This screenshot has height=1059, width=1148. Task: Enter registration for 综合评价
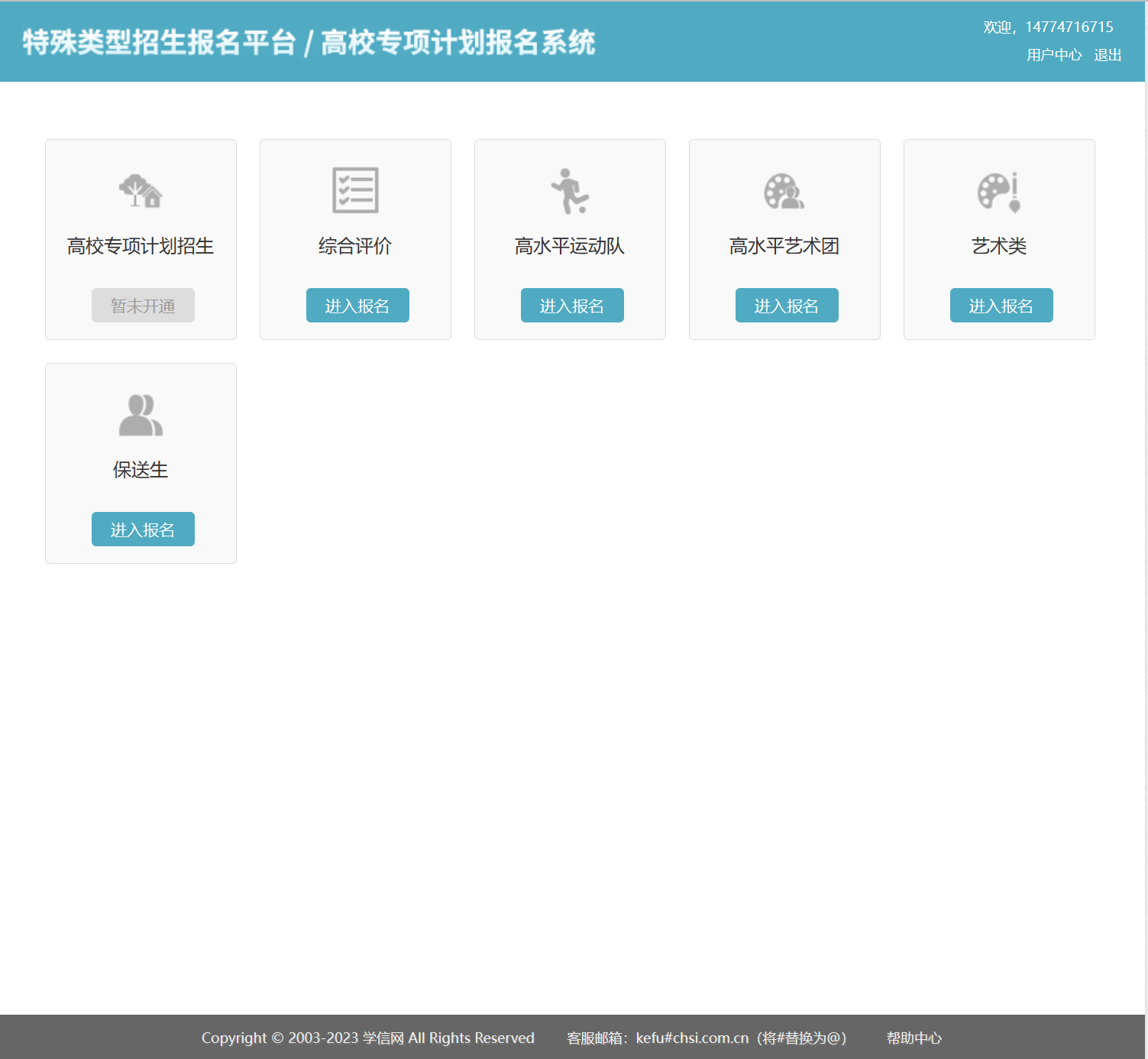point(357,306)
